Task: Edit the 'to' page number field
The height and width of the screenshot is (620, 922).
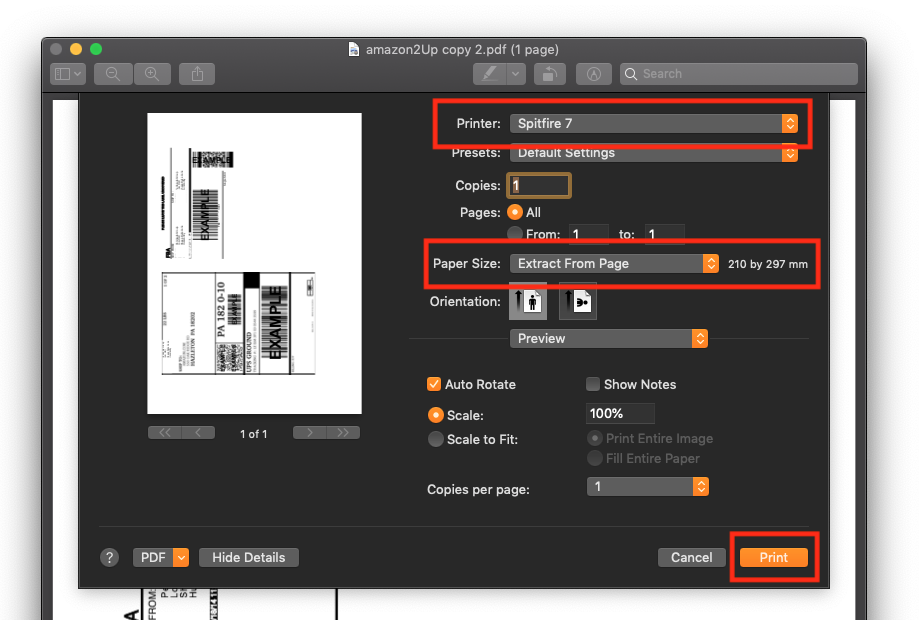Action: (664, 234)
